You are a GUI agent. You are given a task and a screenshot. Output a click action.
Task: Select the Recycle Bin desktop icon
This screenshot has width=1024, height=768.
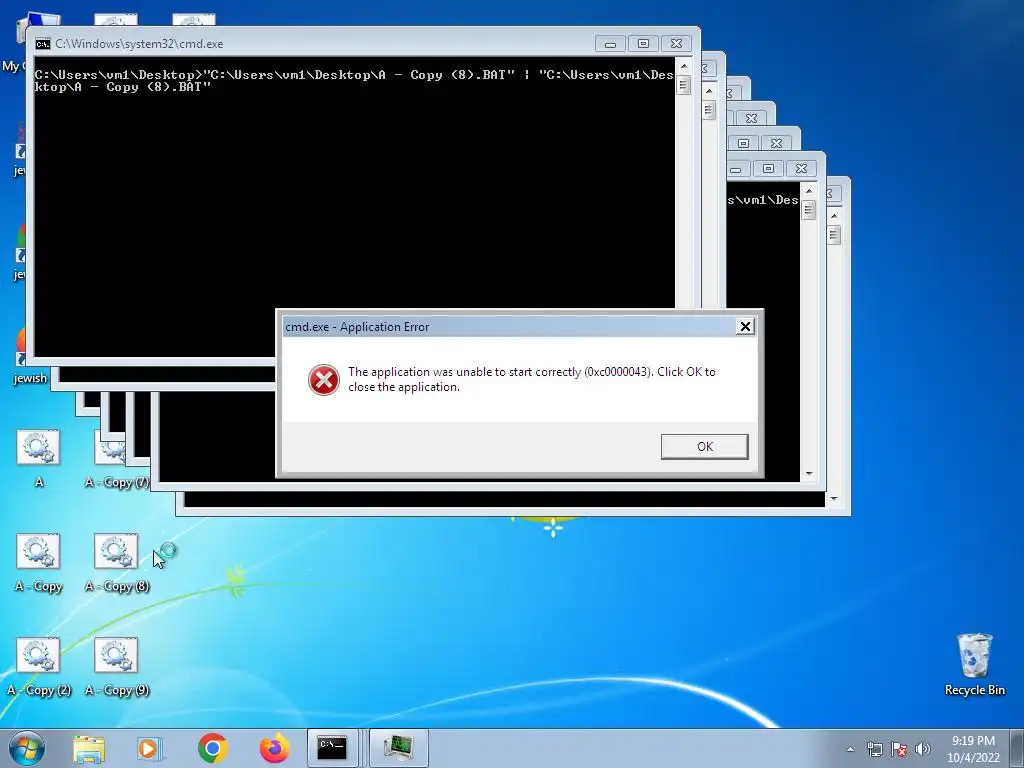point(974,664)
